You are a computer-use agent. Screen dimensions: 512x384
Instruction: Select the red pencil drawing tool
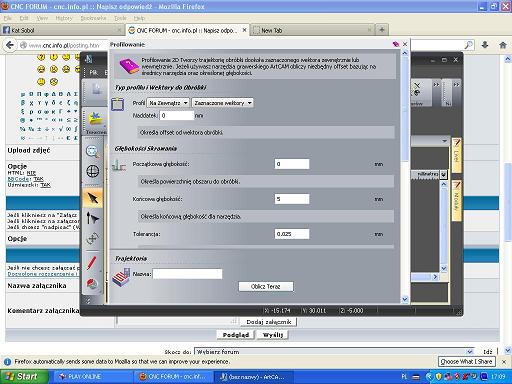(92, 263)
